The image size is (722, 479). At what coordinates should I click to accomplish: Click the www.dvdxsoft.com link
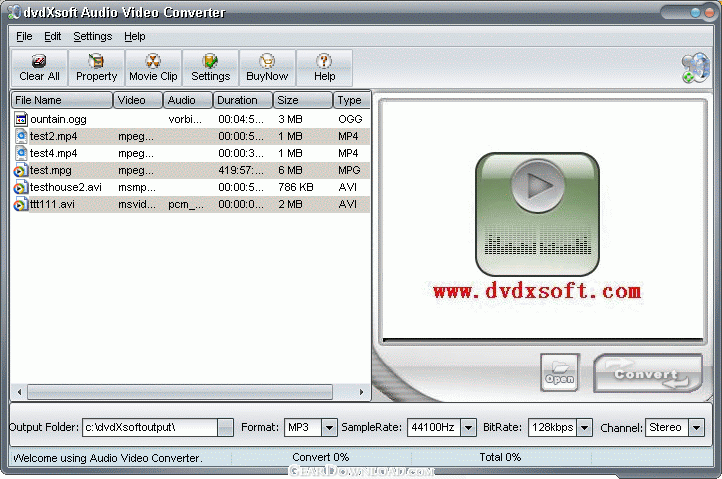537,292
